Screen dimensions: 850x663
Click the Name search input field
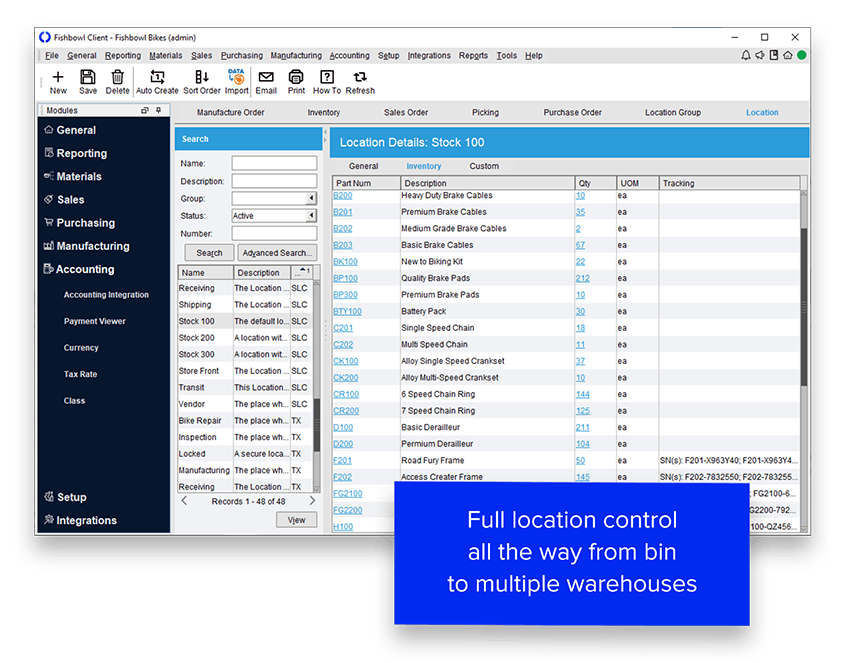(274, 163)
